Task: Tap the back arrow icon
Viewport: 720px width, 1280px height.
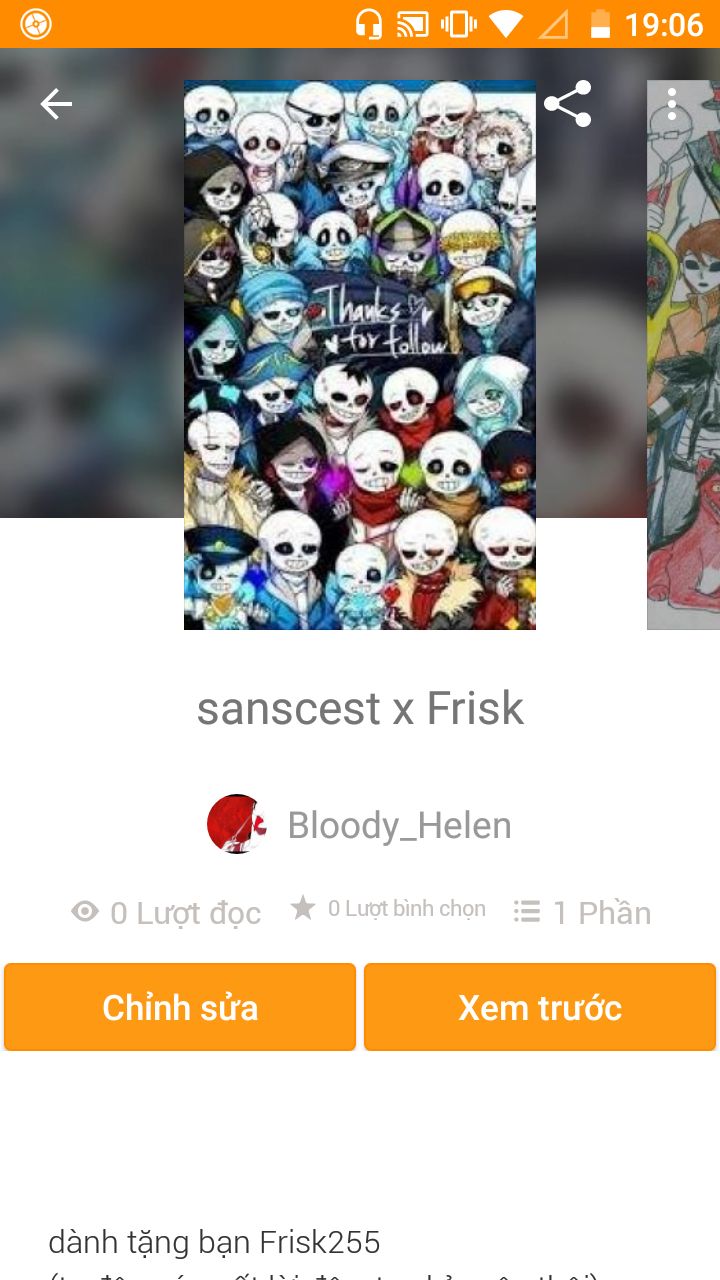Action: tap(56, 104)
